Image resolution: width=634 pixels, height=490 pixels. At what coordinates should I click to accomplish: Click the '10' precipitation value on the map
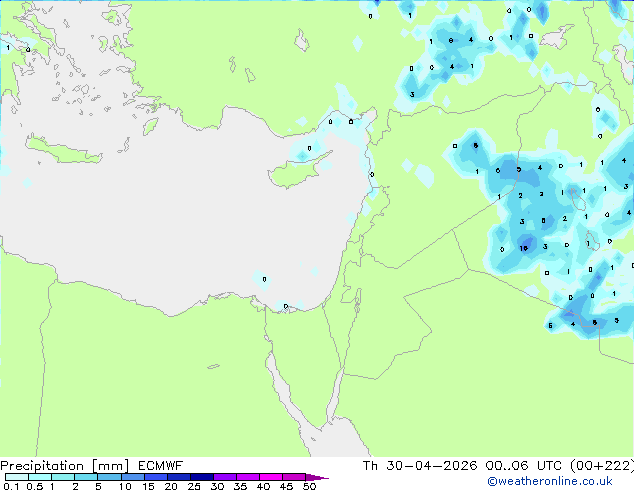pos(524,248)
